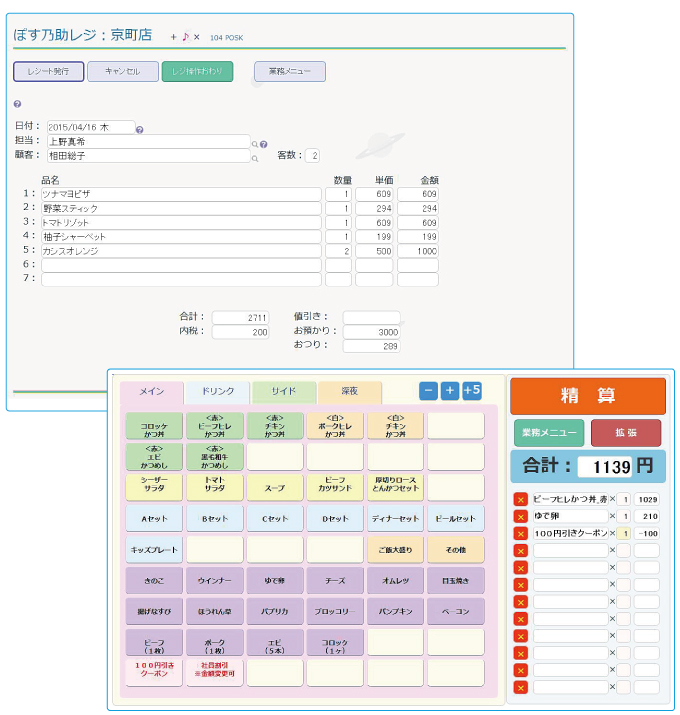Select the 深夜 tab
Viewport: 680px width, 715px height.
(x=349, y=392)
